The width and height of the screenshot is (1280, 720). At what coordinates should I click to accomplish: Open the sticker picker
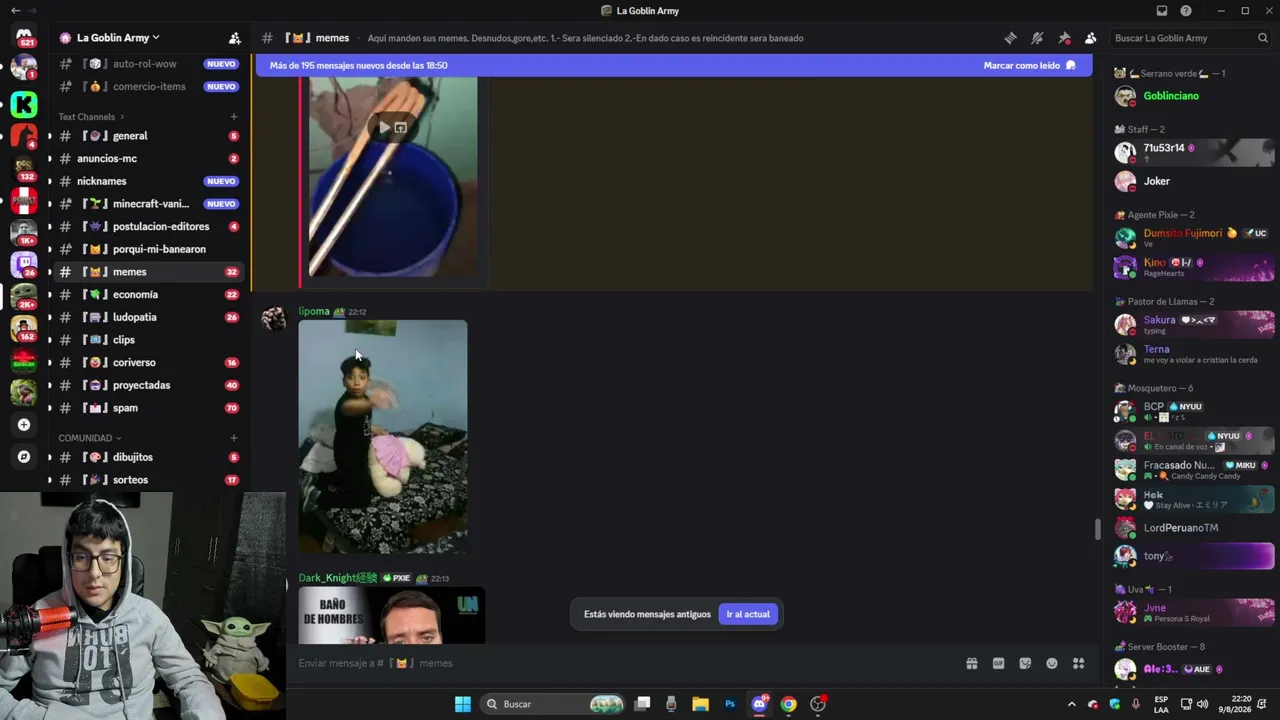1025,663
